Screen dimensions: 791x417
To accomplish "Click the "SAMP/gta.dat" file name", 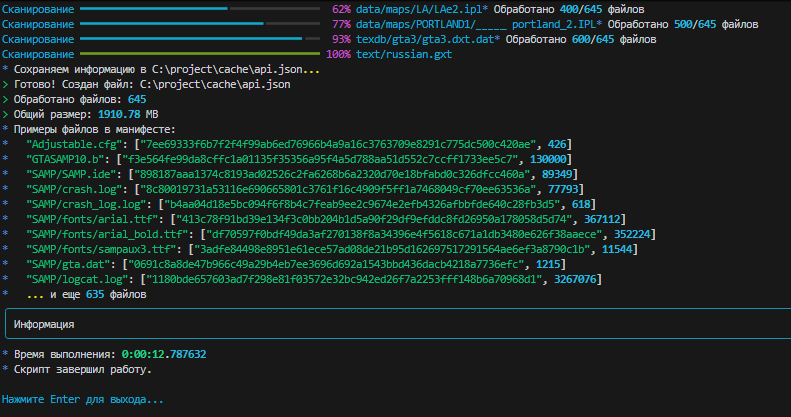I will 68,264.
